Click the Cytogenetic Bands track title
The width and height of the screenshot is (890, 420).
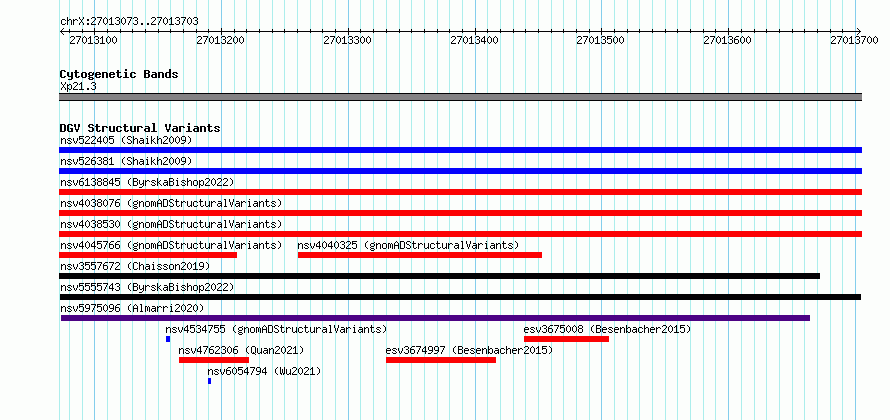[x=119, y=74]
